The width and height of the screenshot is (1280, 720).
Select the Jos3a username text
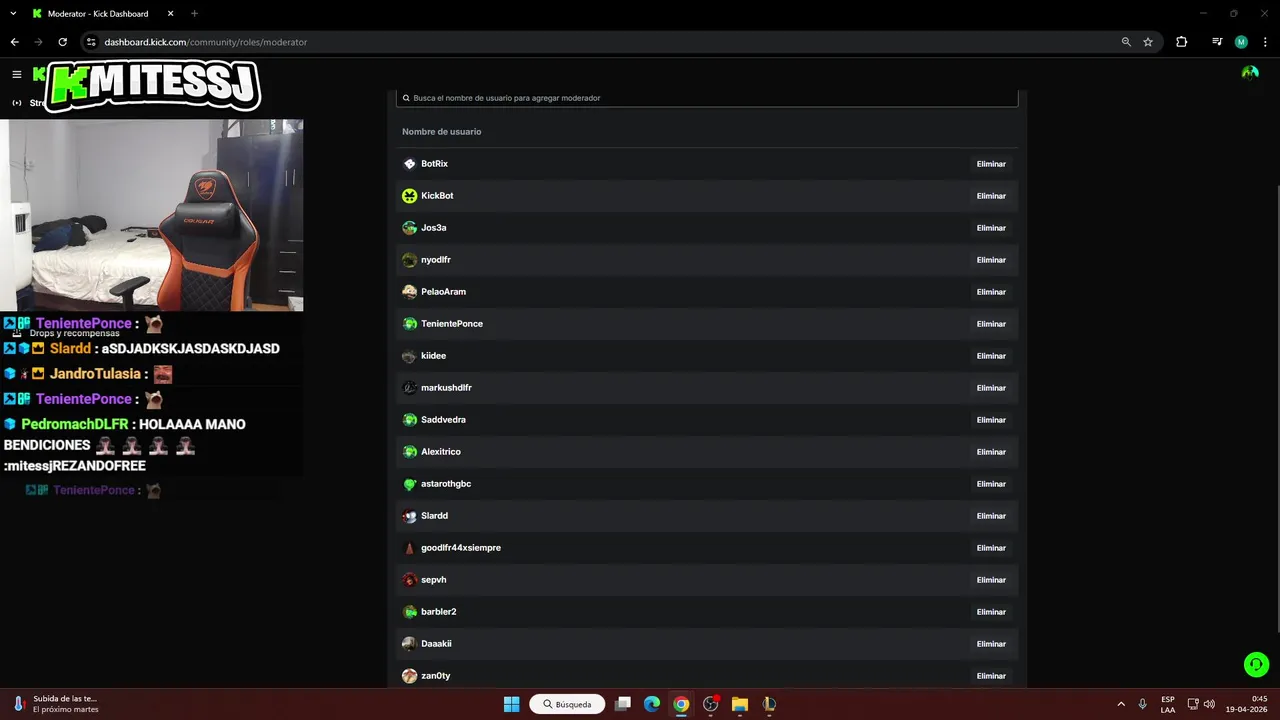tap(434, 228)
